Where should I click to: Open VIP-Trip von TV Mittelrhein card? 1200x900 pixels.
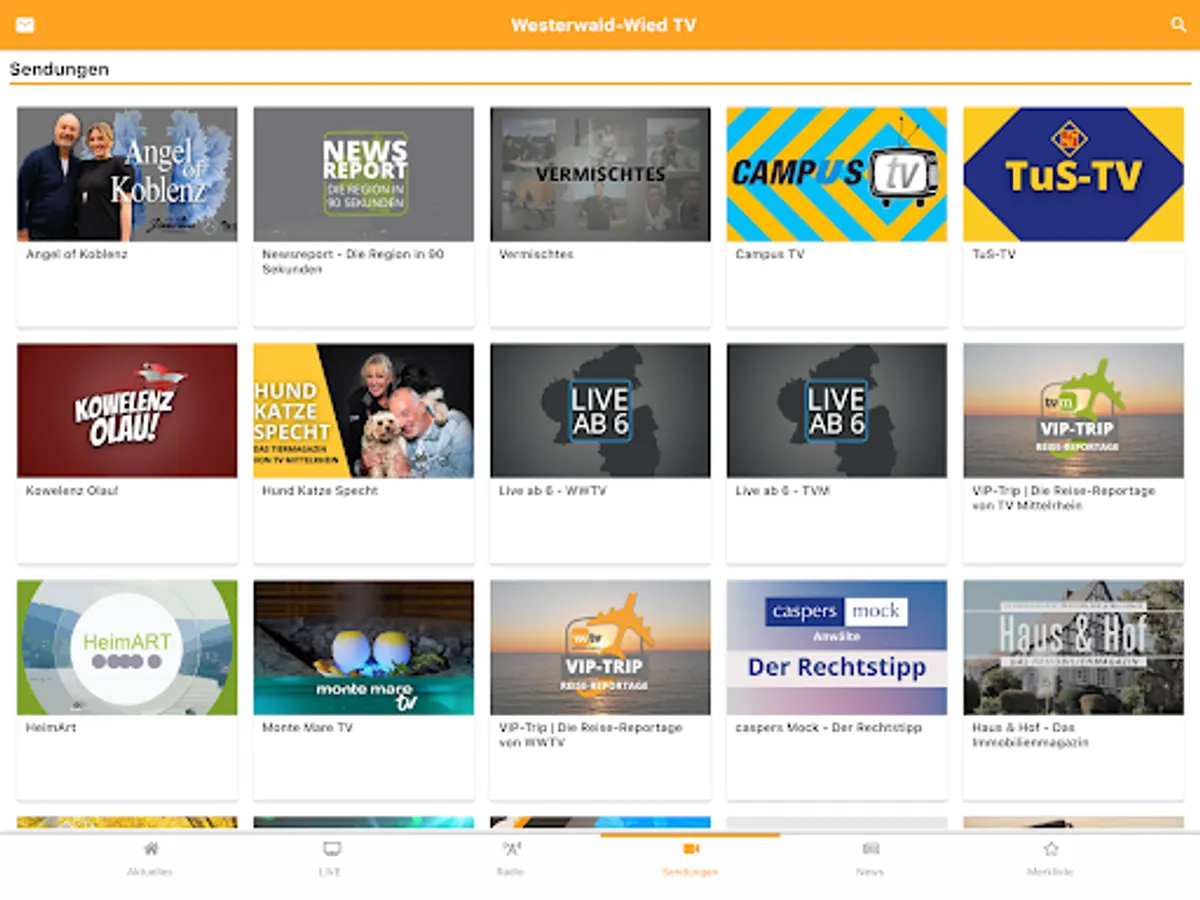point(1073,453)
